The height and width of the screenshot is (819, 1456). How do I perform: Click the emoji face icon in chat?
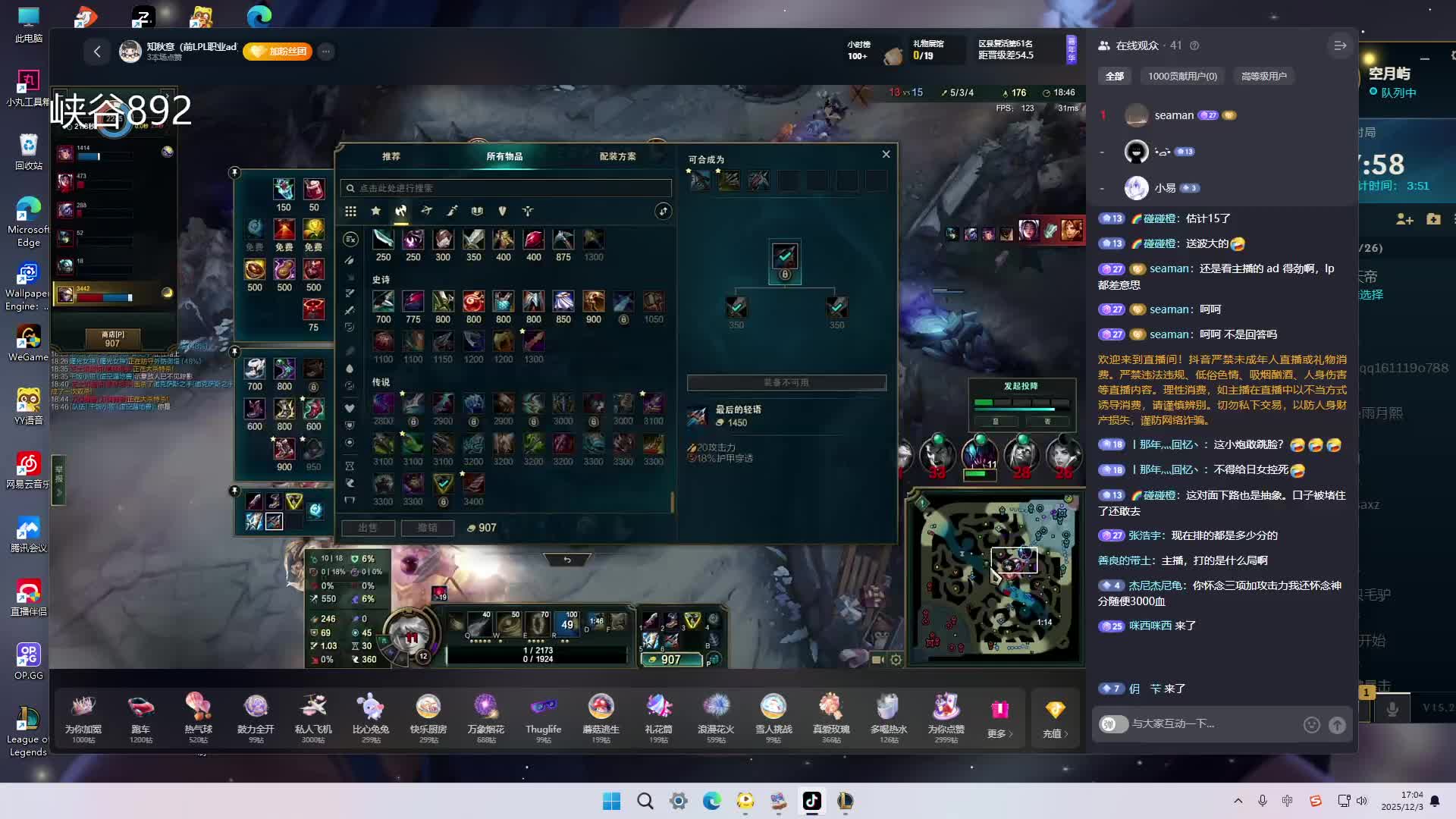tap(1311, 725)
